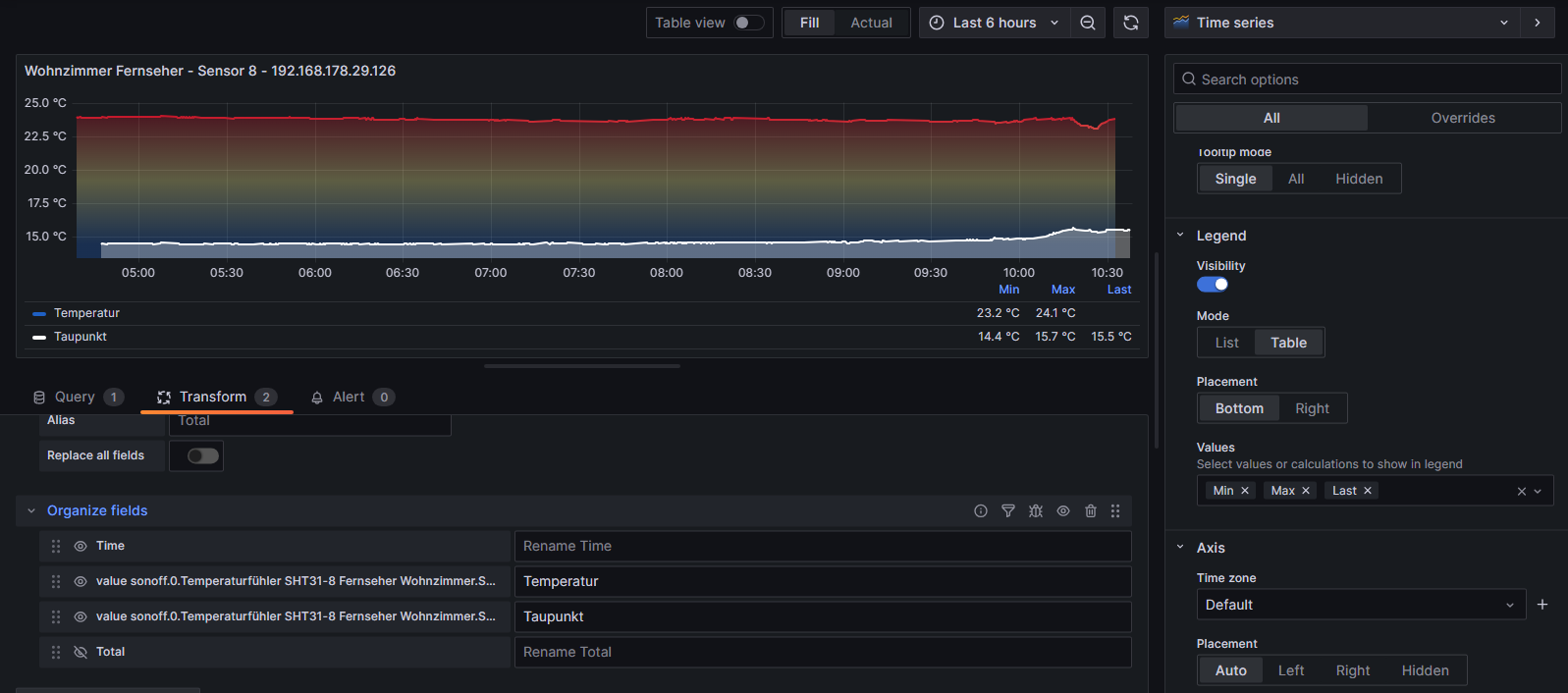Click the Taupunkt legend color swatch

39,337
